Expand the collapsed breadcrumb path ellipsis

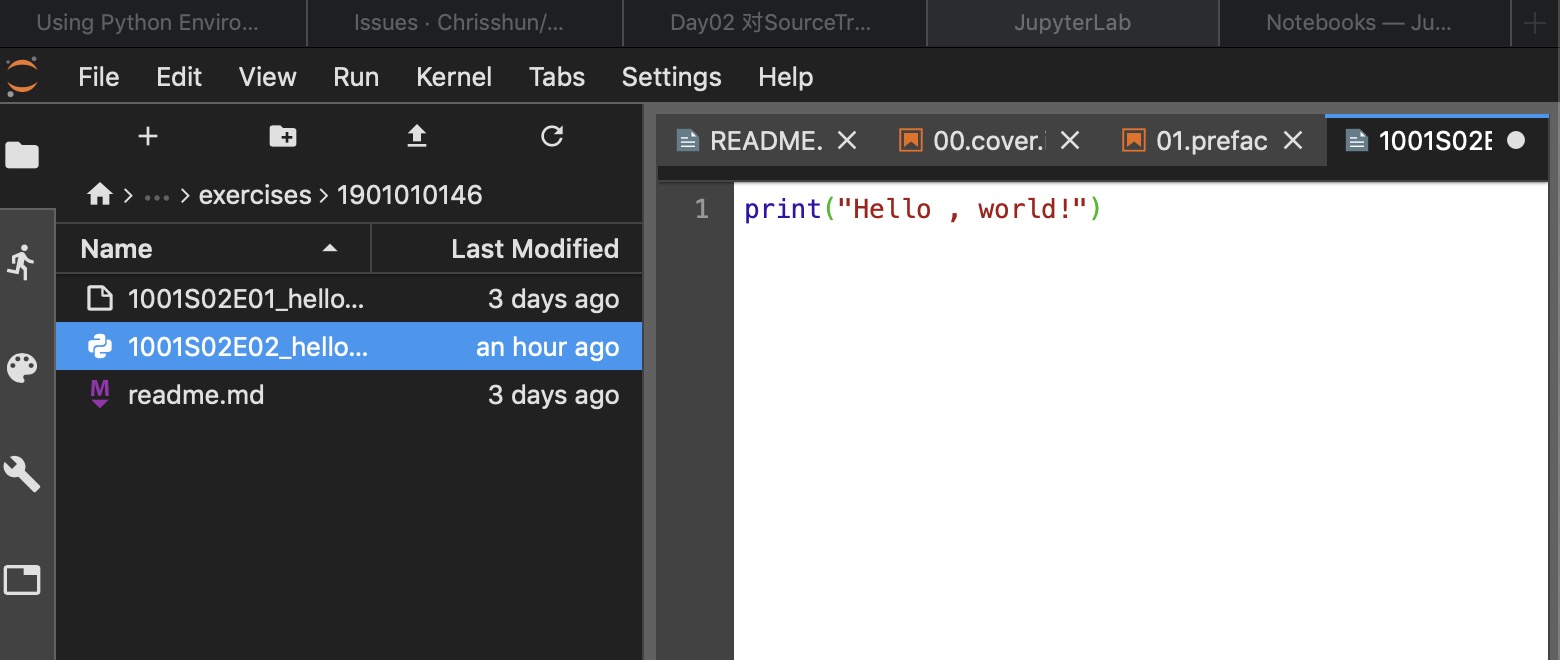pos(157,194)
